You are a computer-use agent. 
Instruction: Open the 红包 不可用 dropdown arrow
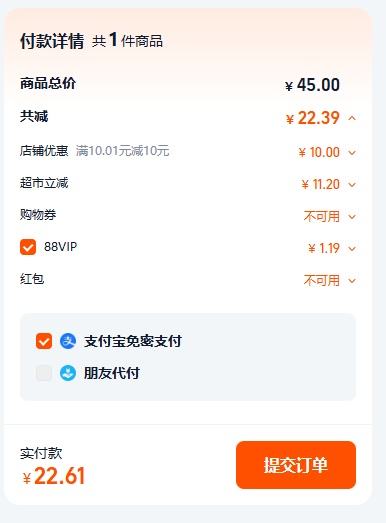click(x=352, y=281)
